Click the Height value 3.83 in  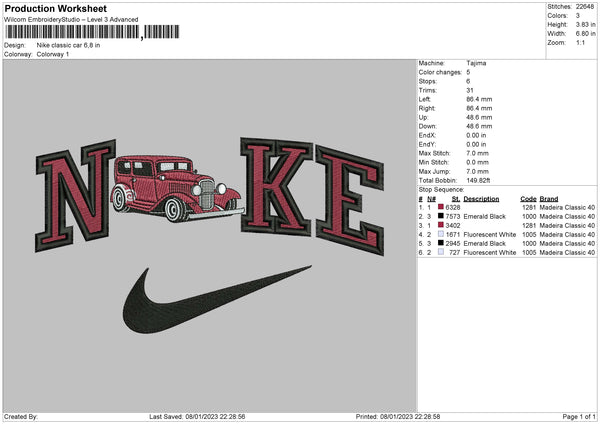(585, 24)
